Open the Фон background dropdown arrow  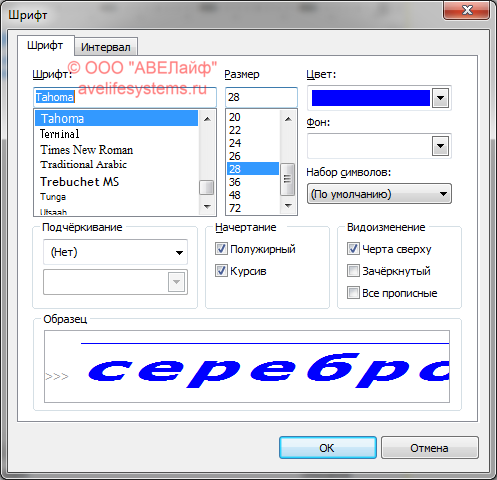coord(440,146)
